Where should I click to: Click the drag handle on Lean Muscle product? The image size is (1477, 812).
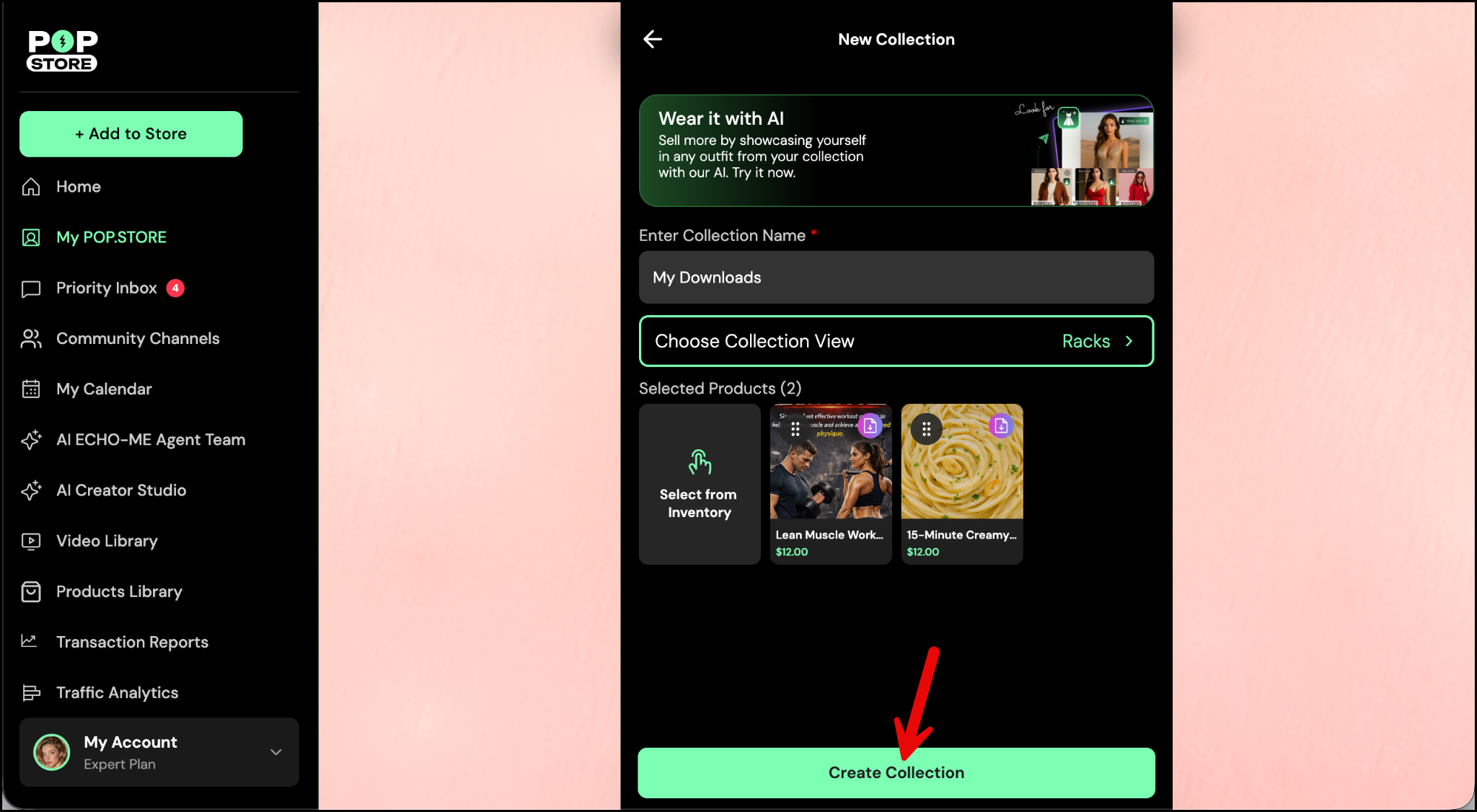pos(795,429)
